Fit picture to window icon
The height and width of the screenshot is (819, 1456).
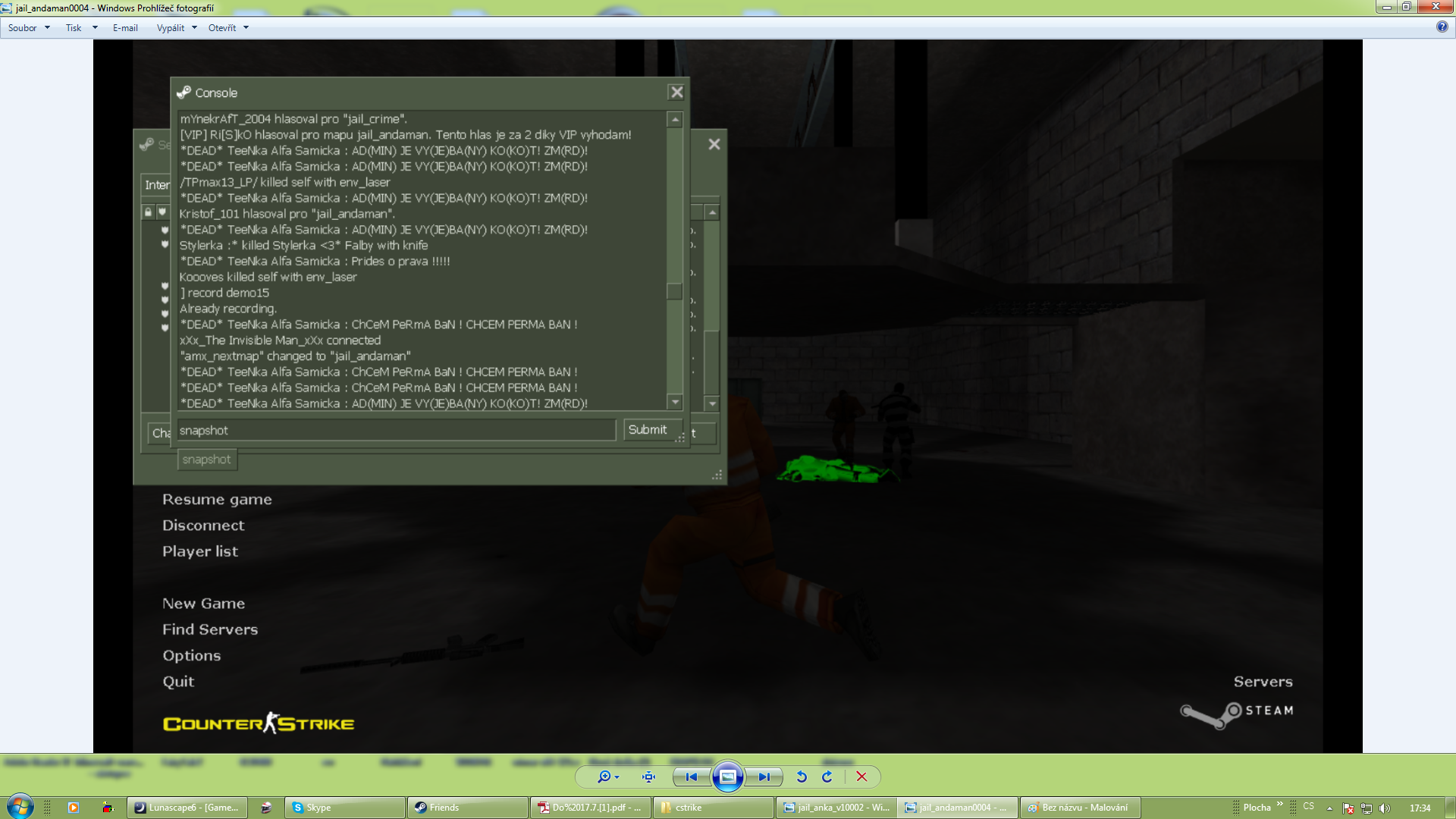point(648,777)
